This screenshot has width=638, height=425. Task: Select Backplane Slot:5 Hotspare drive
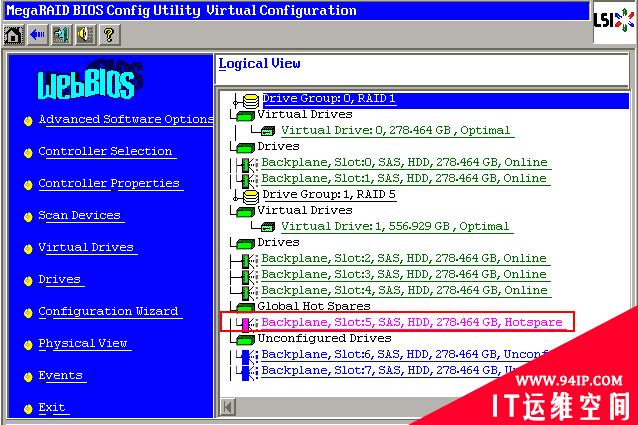412,323
